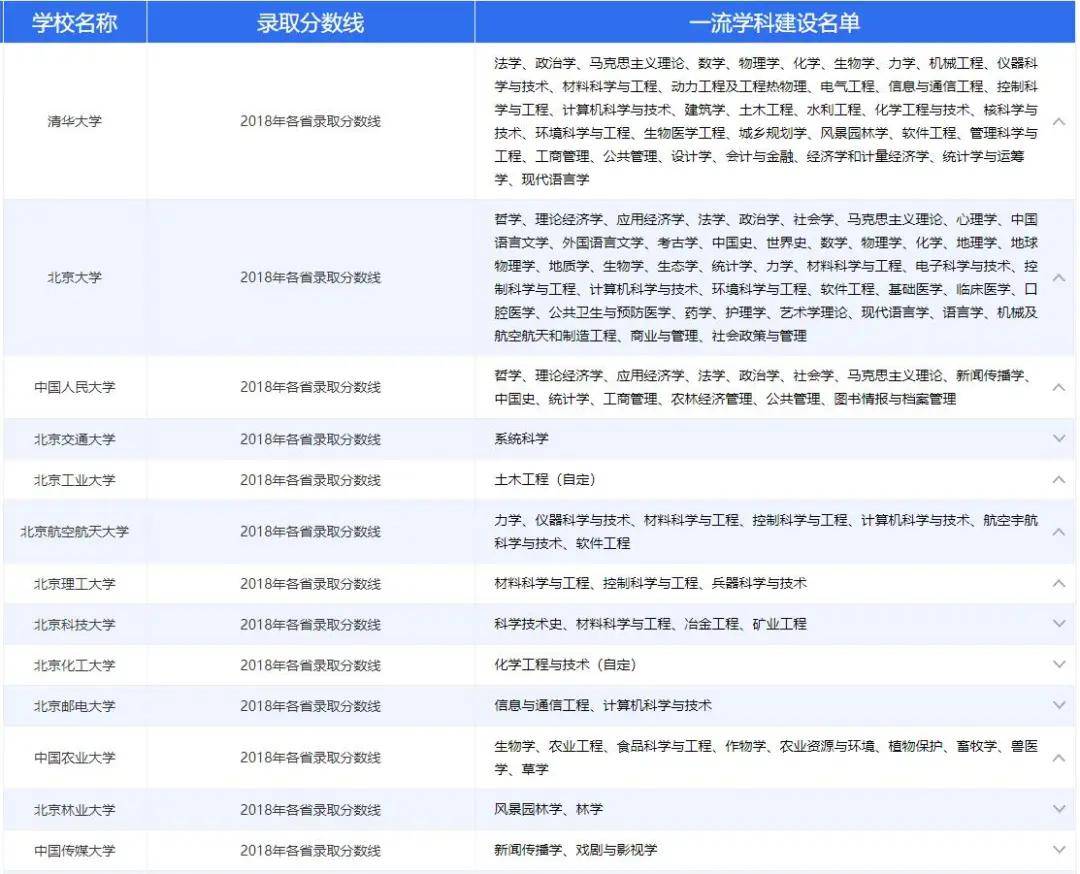Expand 北京邮电大学 row chevron
The height and width of the screenshot is (874, 1080).
[x=1059, y=705]
